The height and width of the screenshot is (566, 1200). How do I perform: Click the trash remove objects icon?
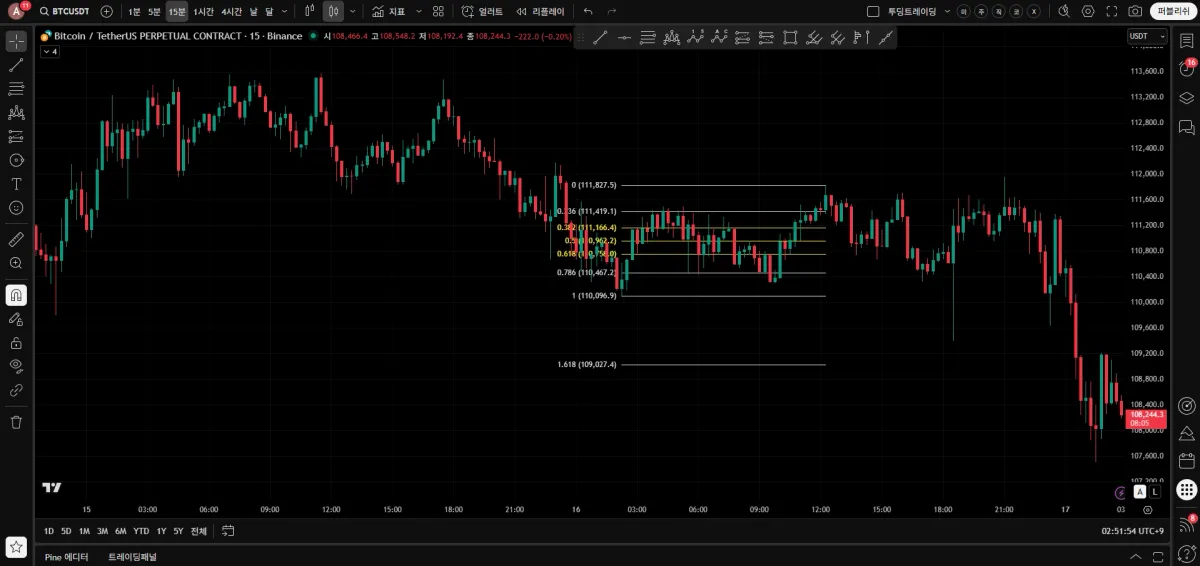pos(16,422)
